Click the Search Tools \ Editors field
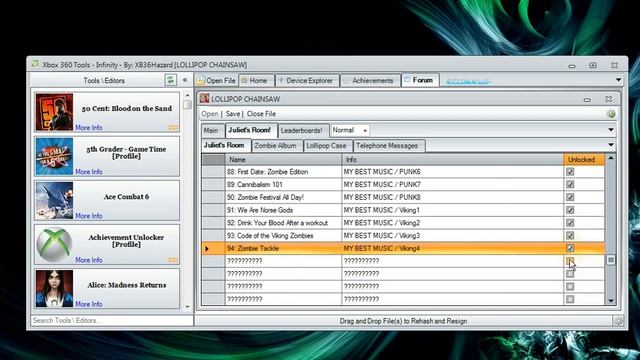The height and width of the screenshot is (360, 640). (x=111, y=320)
